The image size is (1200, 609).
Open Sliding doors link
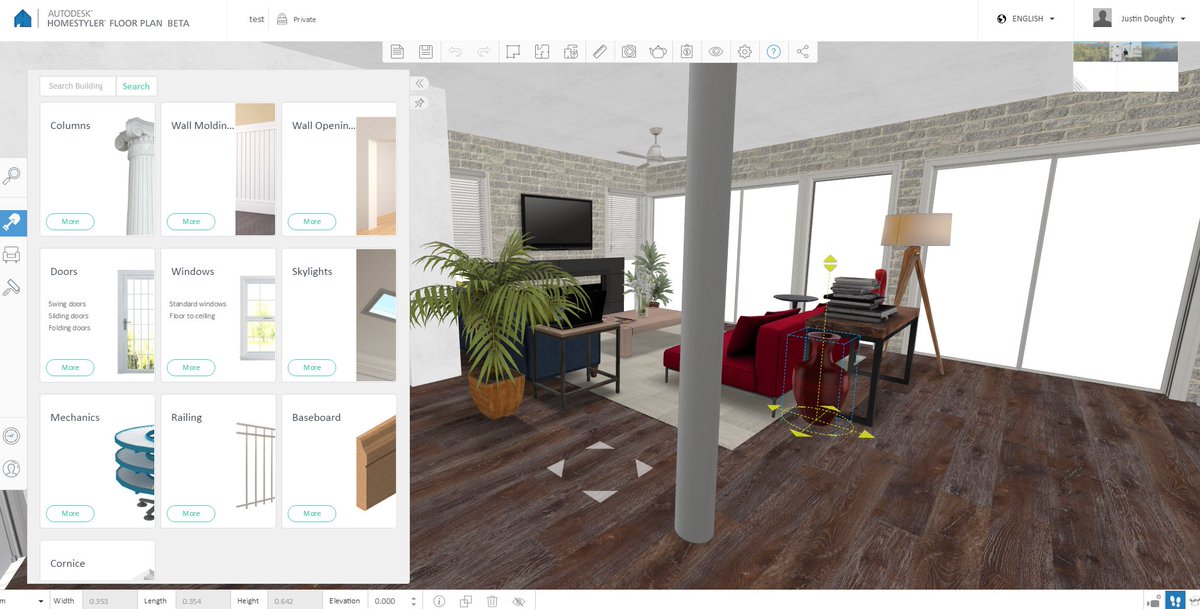click(68, 316)
